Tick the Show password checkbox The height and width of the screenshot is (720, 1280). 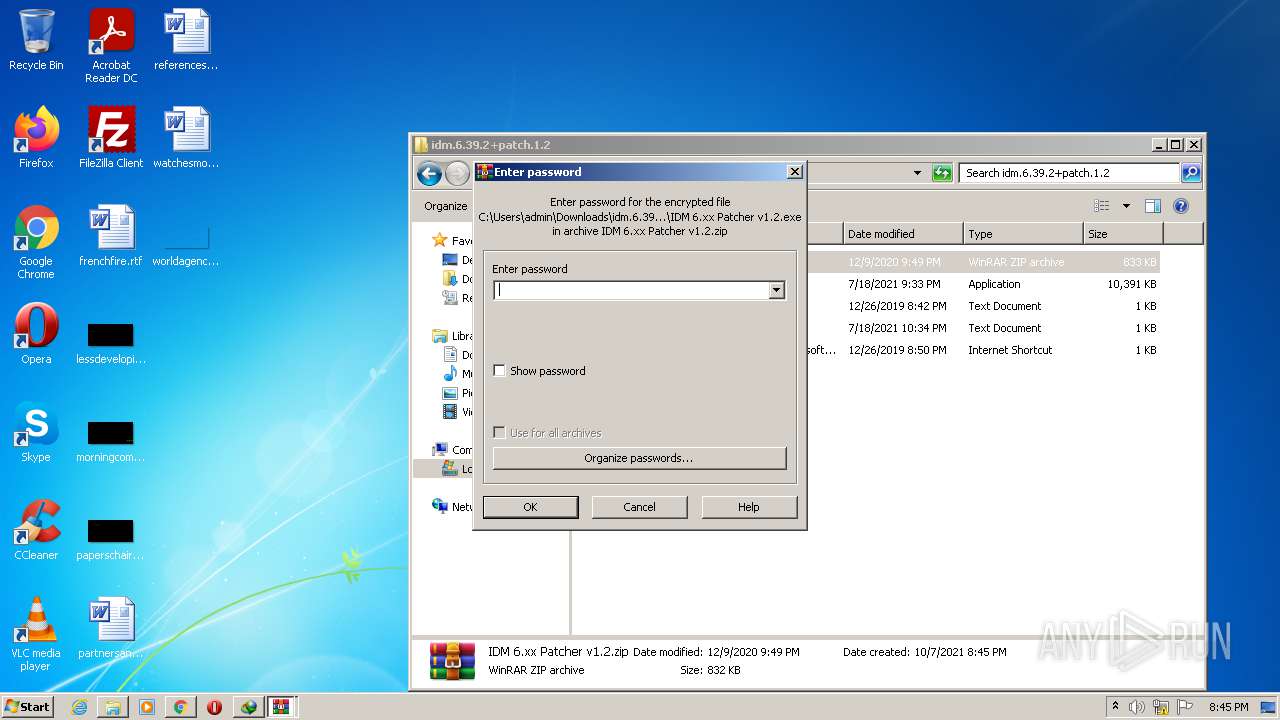[x=500, y=371]
